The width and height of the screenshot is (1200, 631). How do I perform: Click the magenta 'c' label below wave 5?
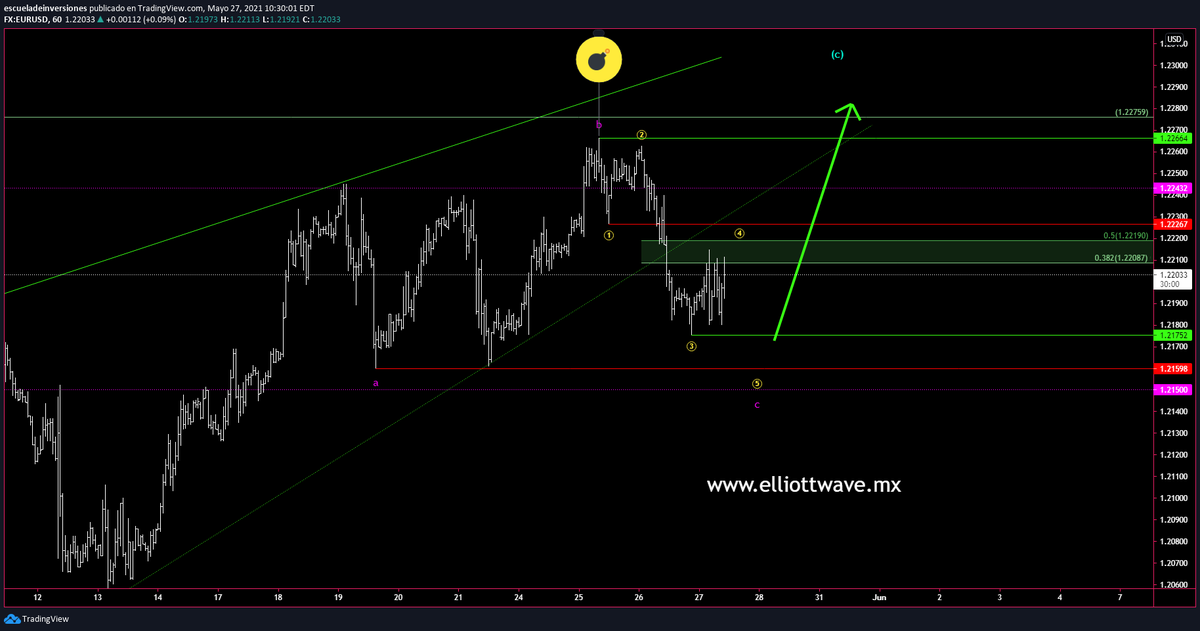(757, 405)
